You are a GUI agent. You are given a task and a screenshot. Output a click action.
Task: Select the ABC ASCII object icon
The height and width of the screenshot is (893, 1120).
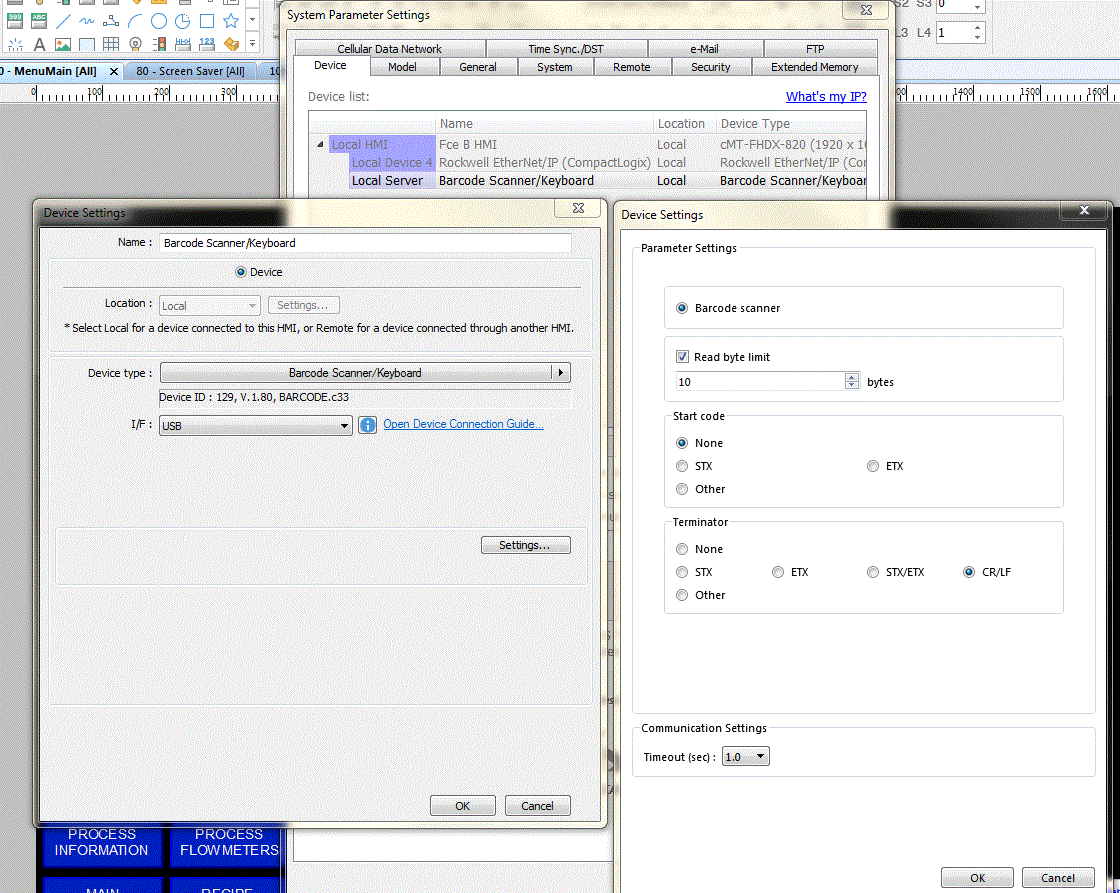[x=39, y=21]
